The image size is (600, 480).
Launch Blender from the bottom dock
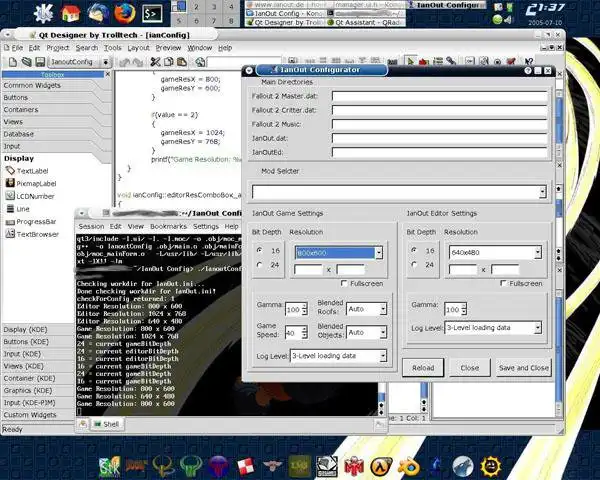click(409, 467)
